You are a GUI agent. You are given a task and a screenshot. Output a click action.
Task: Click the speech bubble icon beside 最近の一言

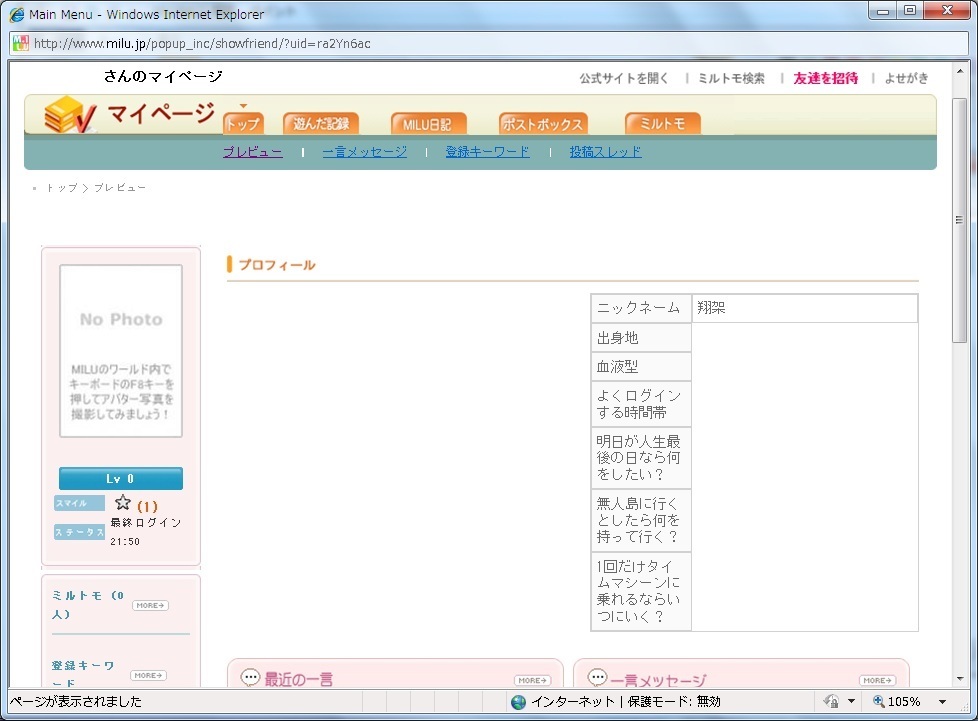250,678
